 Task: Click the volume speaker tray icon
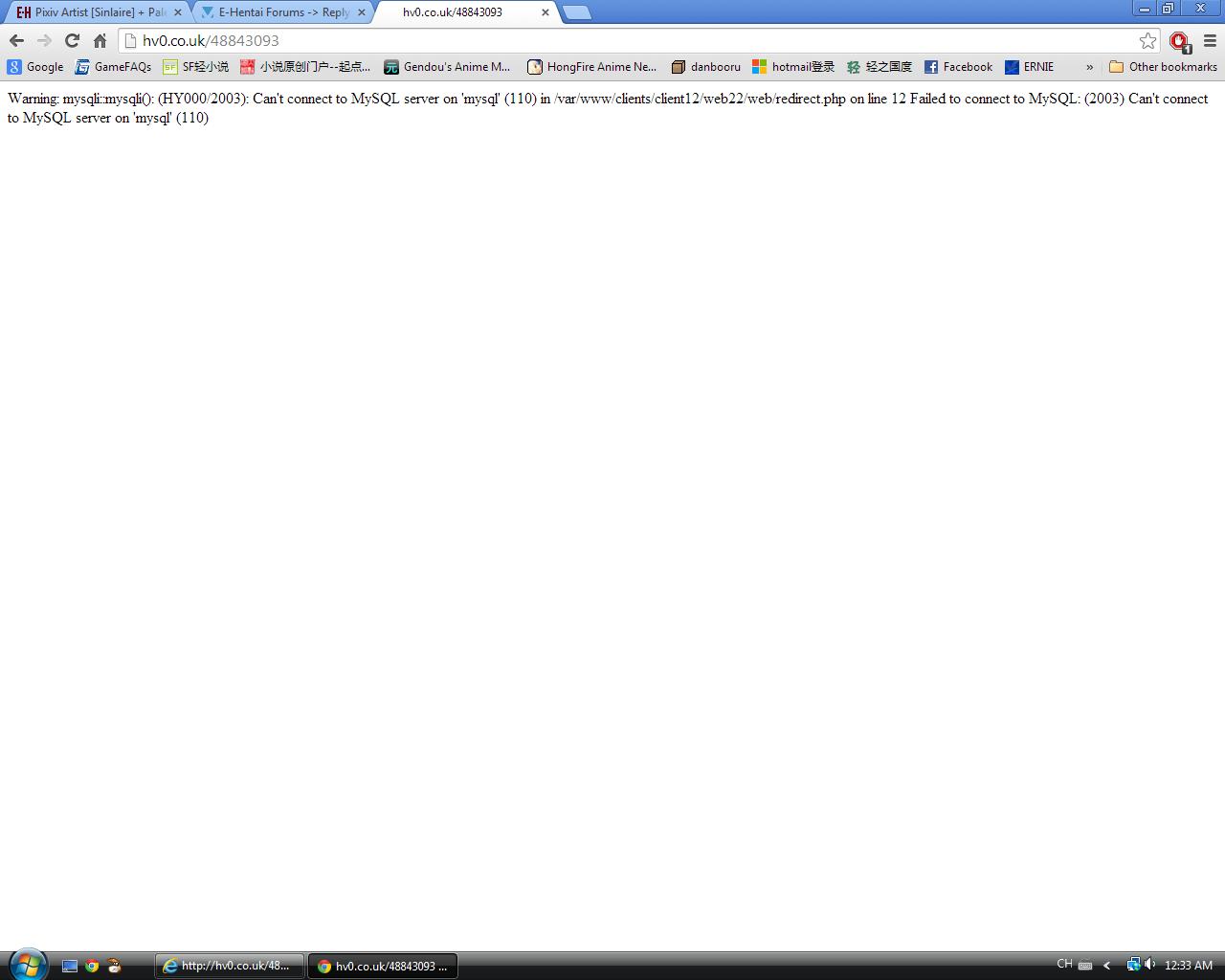tap(1149, 965)
